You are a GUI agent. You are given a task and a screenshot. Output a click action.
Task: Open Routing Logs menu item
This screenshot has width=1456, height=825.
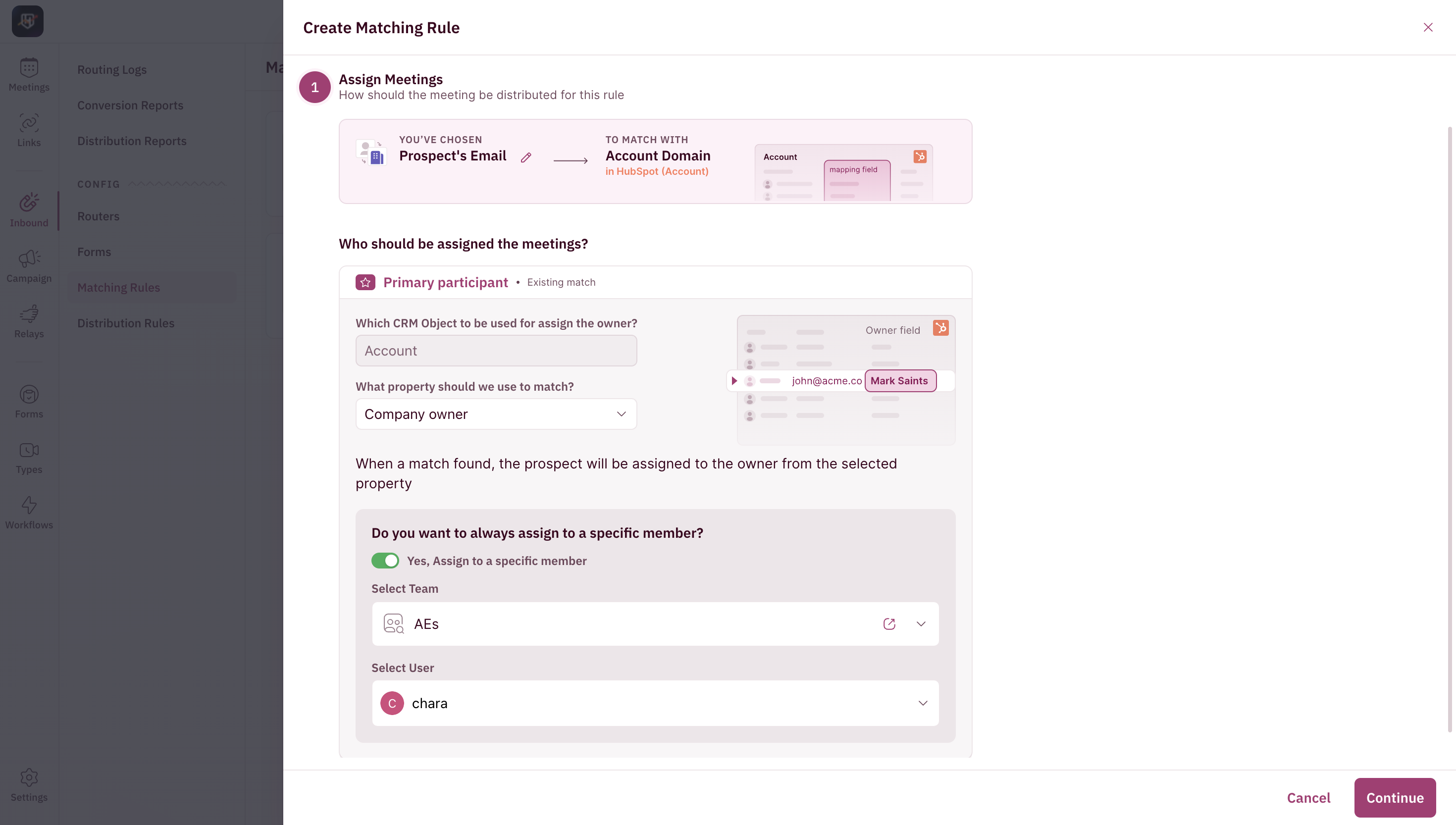point(111,69)
